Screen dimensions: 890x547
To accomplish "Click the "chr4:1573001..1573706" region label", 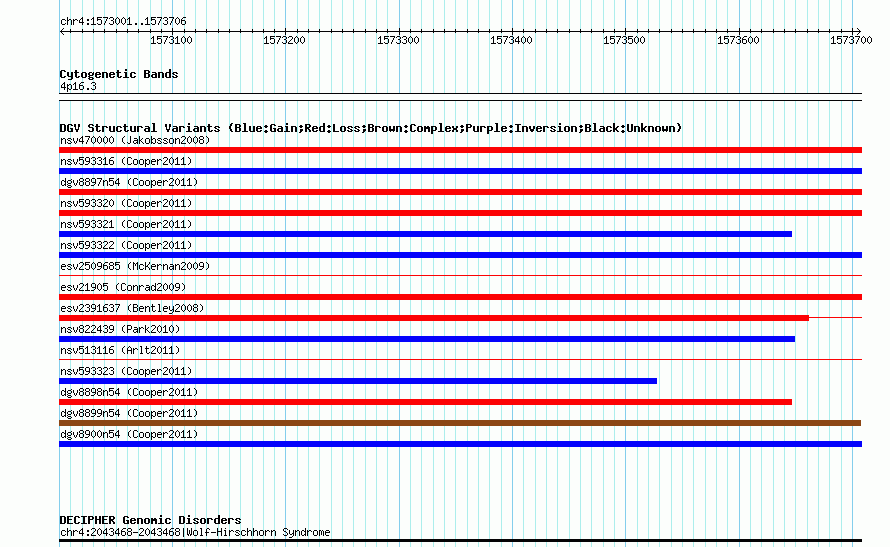I will coord(123,21).
